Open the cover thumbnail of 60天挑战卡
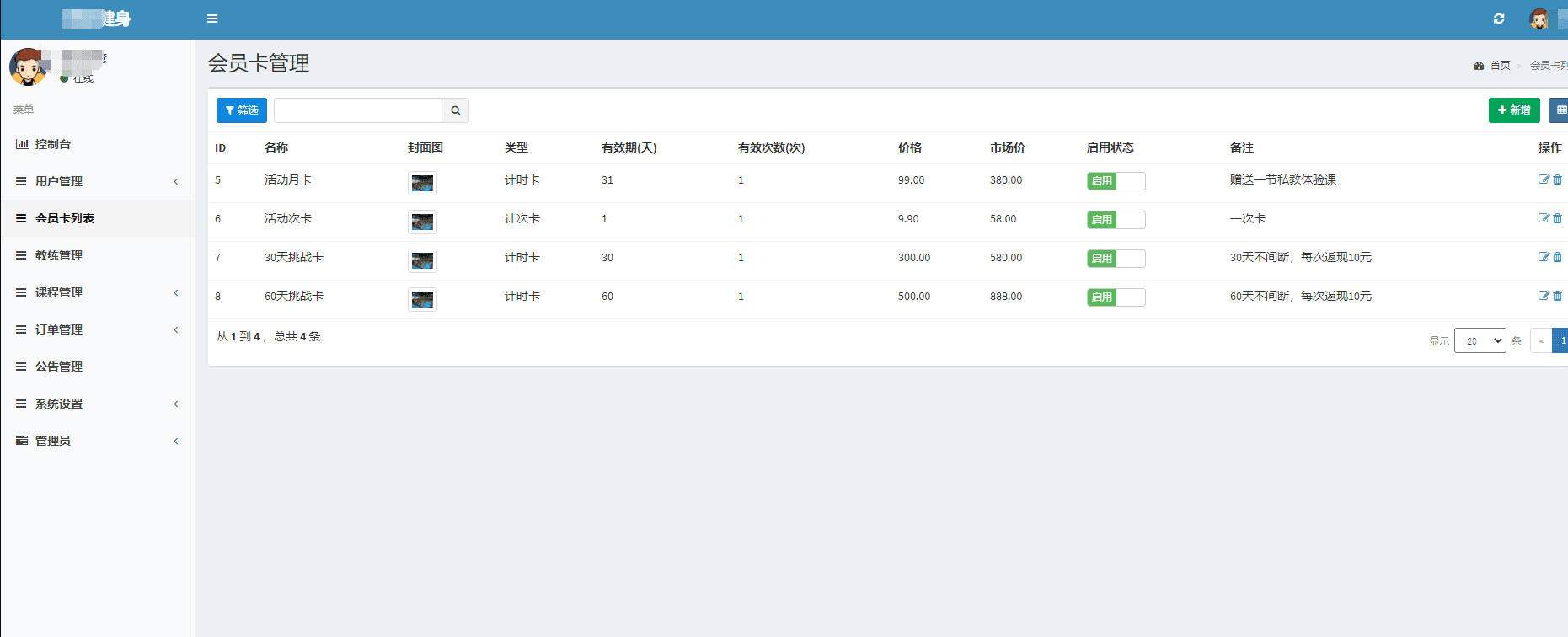This screenshot has height=637, width=1568. pyautogui.click(x=422, y=299)
